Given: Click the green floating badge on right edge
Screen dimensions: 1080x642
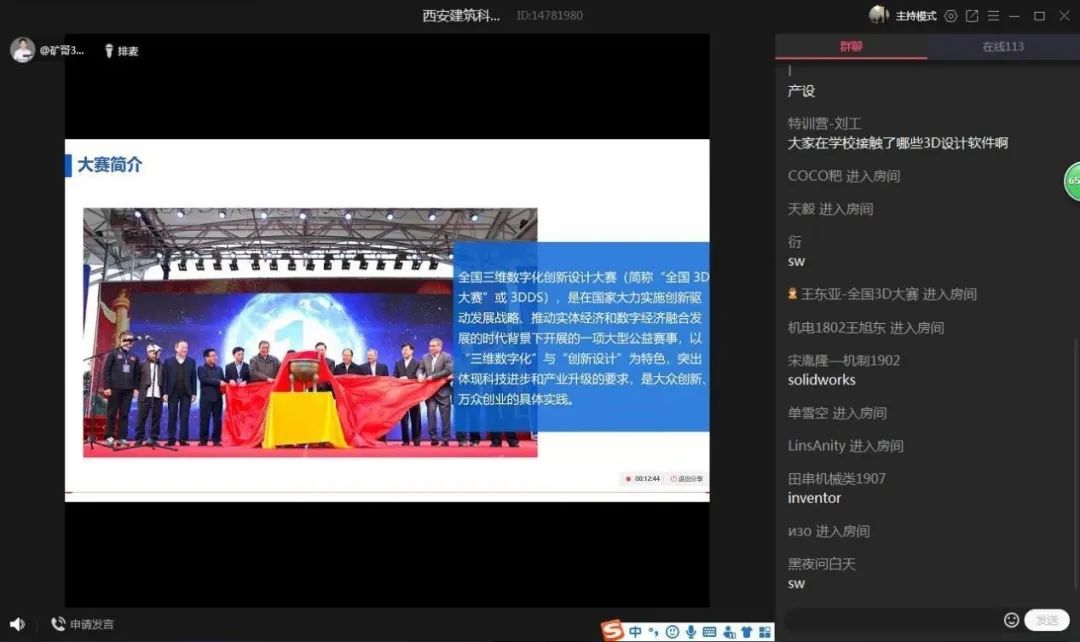Looking at the screenshot, I should [1072, 181].
